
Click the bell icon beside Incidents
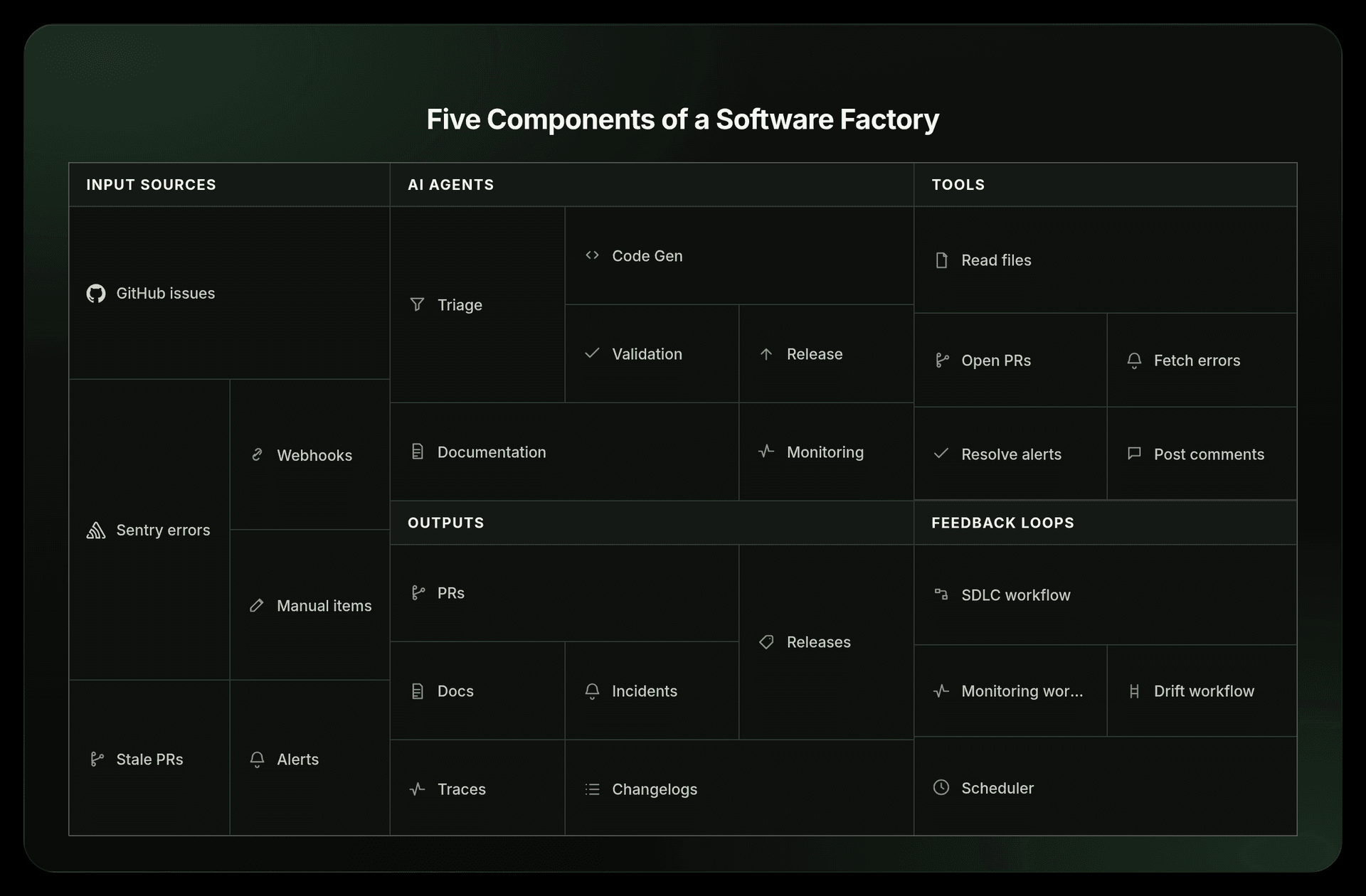(592, 691)
